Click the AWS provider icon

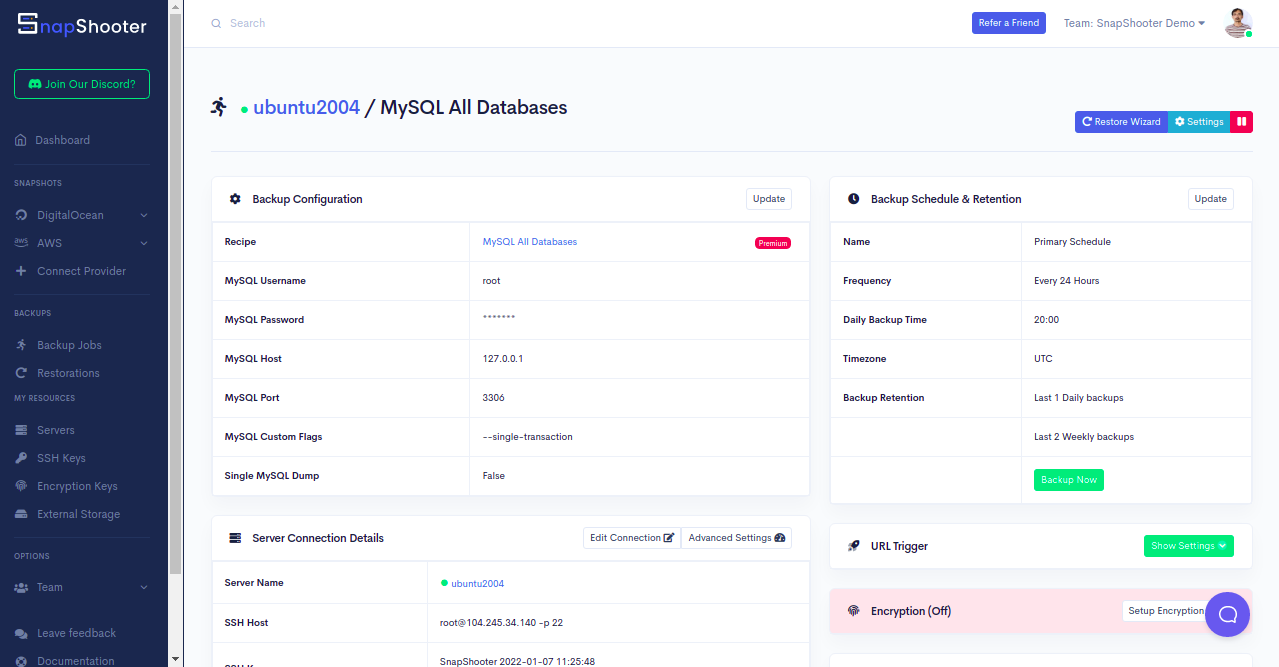pos(21,243)
